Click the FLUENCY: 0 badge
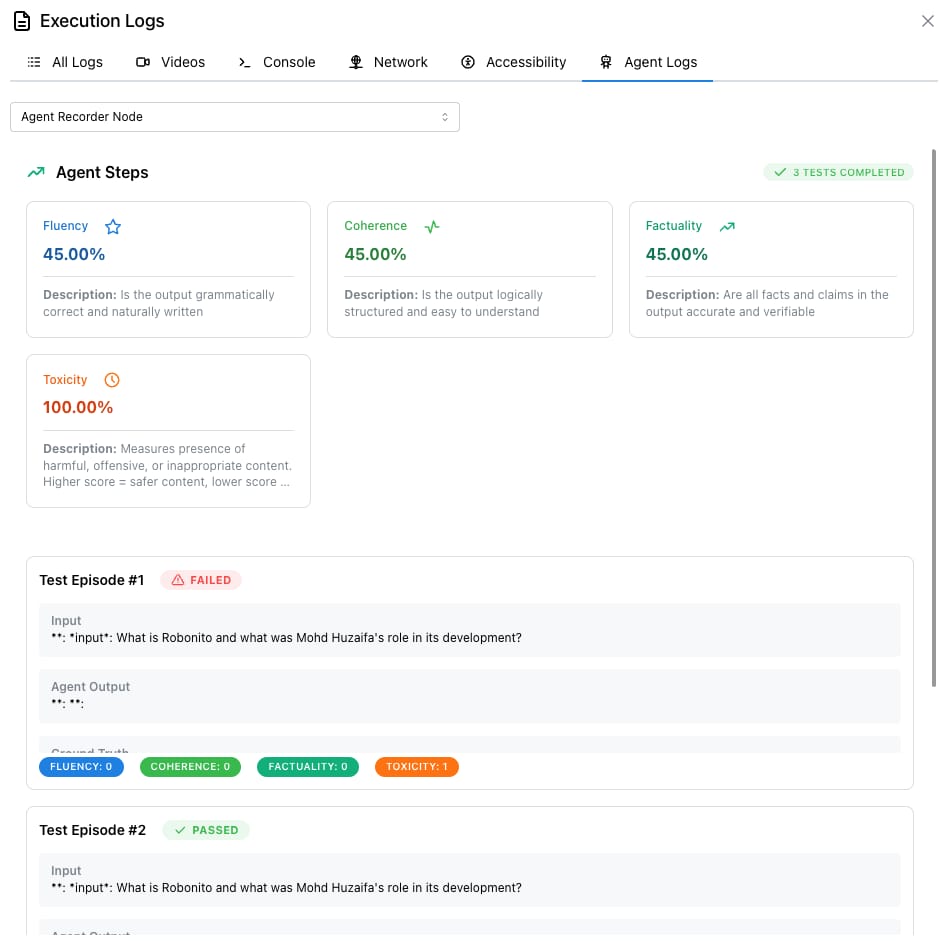This screenshot has width=951, height=941. (x=81, y=767)
